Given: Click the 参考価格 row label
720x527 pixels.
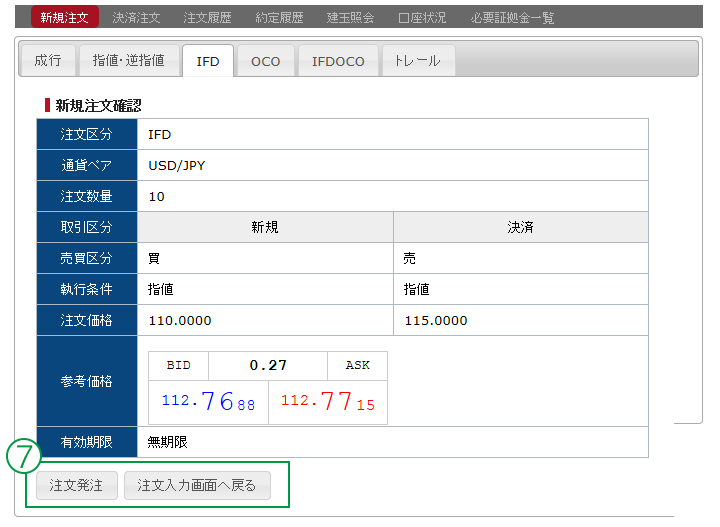Looking at the screenshot, I should coord(87,381).
